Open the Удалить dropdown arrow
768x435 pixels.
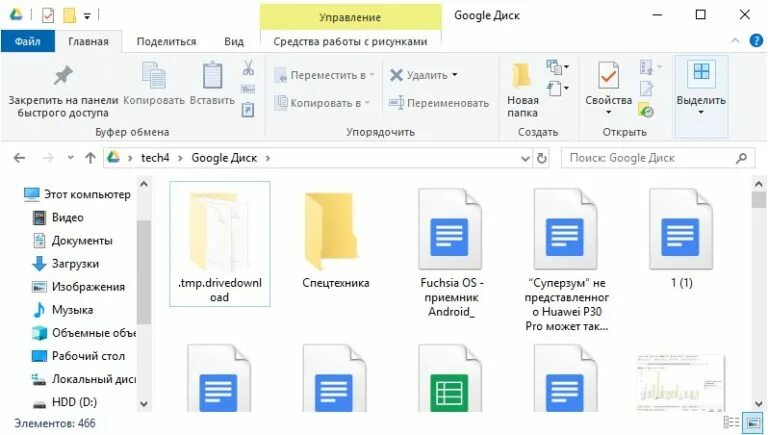click(x=455, y=75)
